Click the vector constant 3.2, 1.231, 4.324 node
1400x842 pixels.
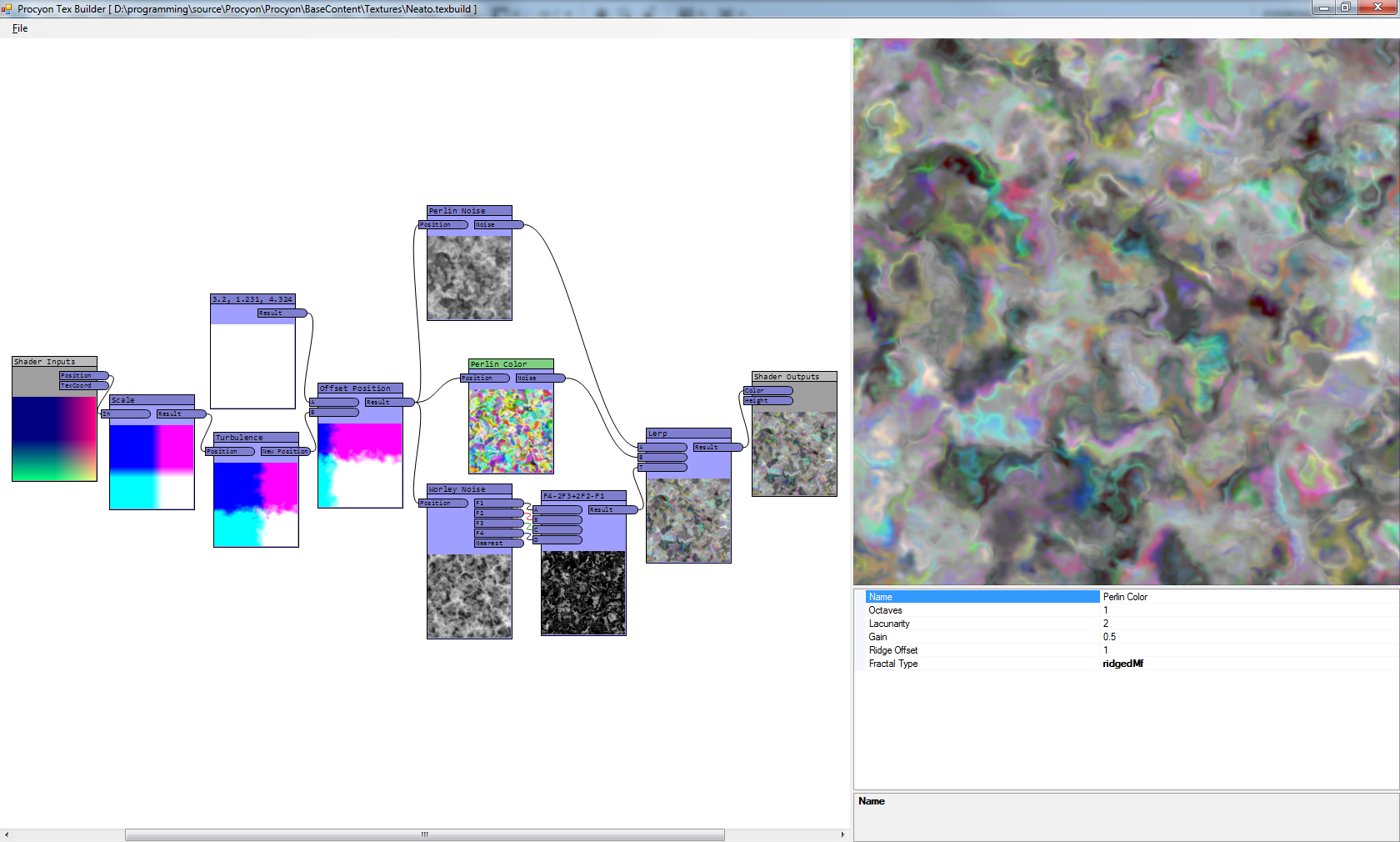[252, 299]
